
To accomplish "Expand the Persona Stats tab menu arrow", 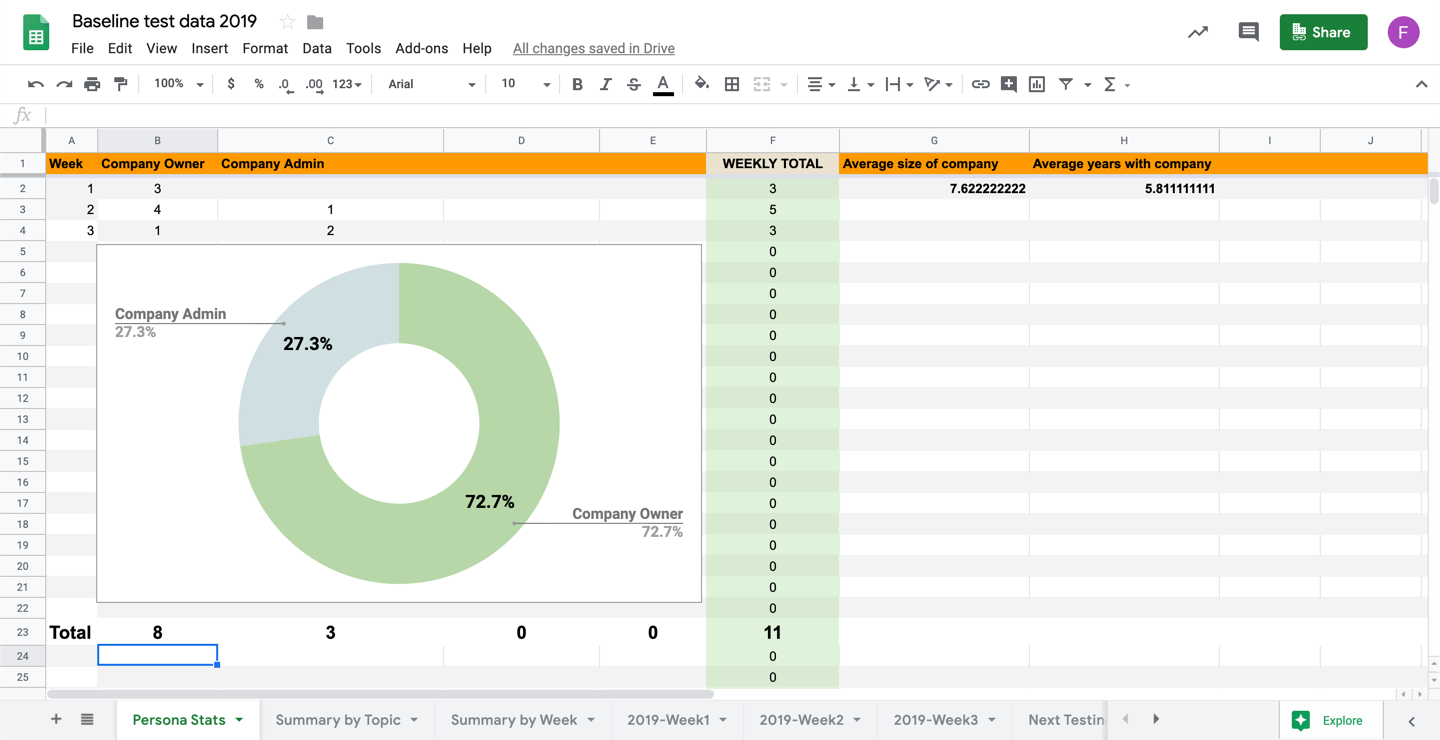I will [x=240, y=720].
